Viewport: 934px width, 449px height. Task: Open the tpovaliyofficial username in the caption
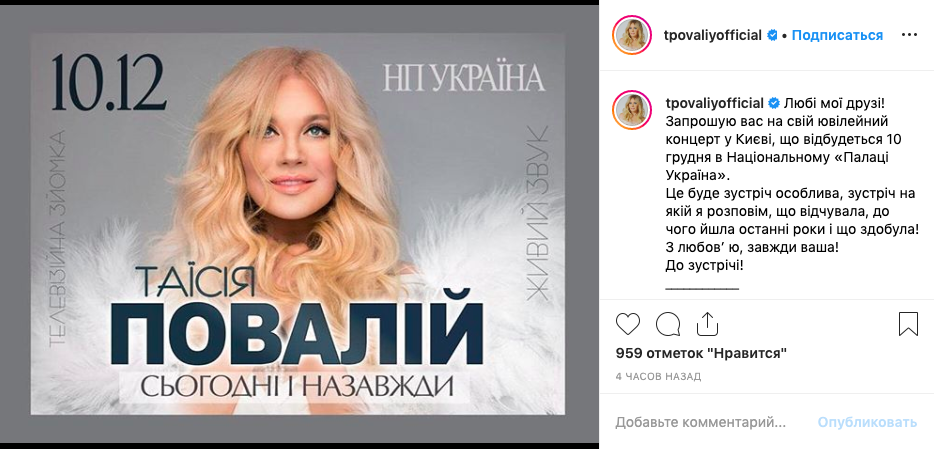click(714, 104)
